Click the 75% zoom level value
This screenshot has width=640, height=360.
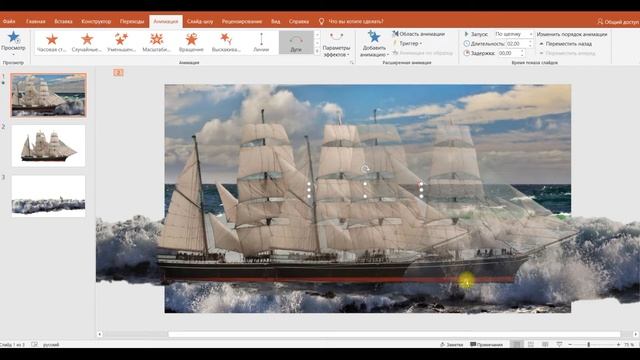[629, 344]
